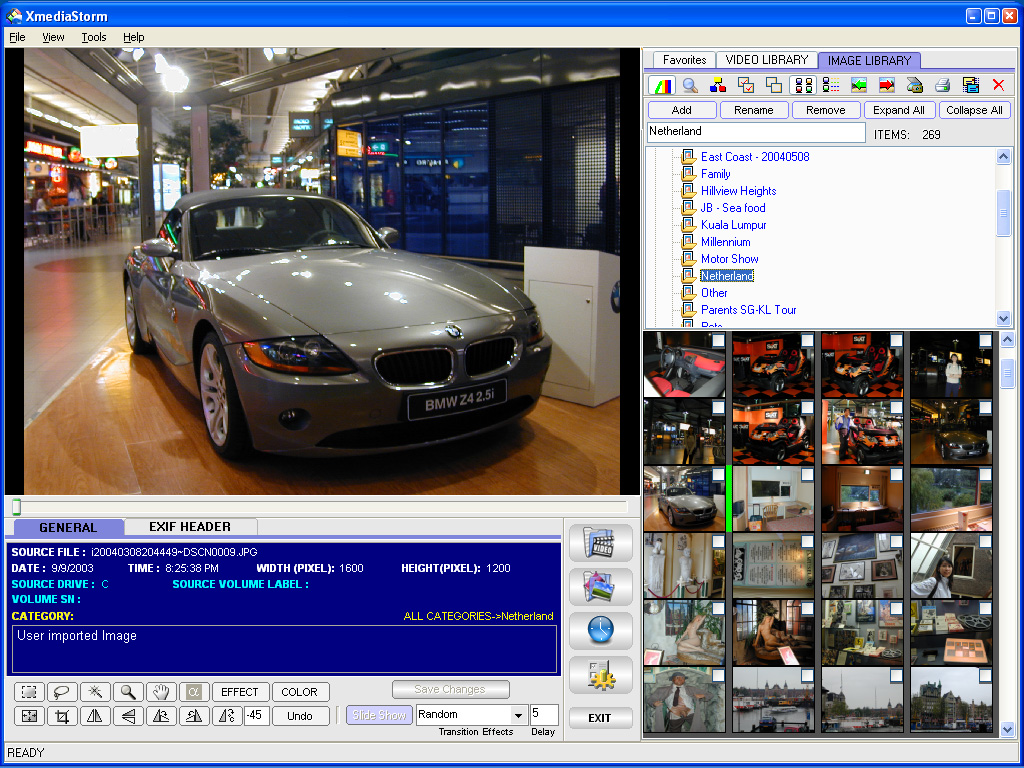Screen dimensions: 1024x768
Task: Click the category hierarchy icon
Action: pos(718,85)
